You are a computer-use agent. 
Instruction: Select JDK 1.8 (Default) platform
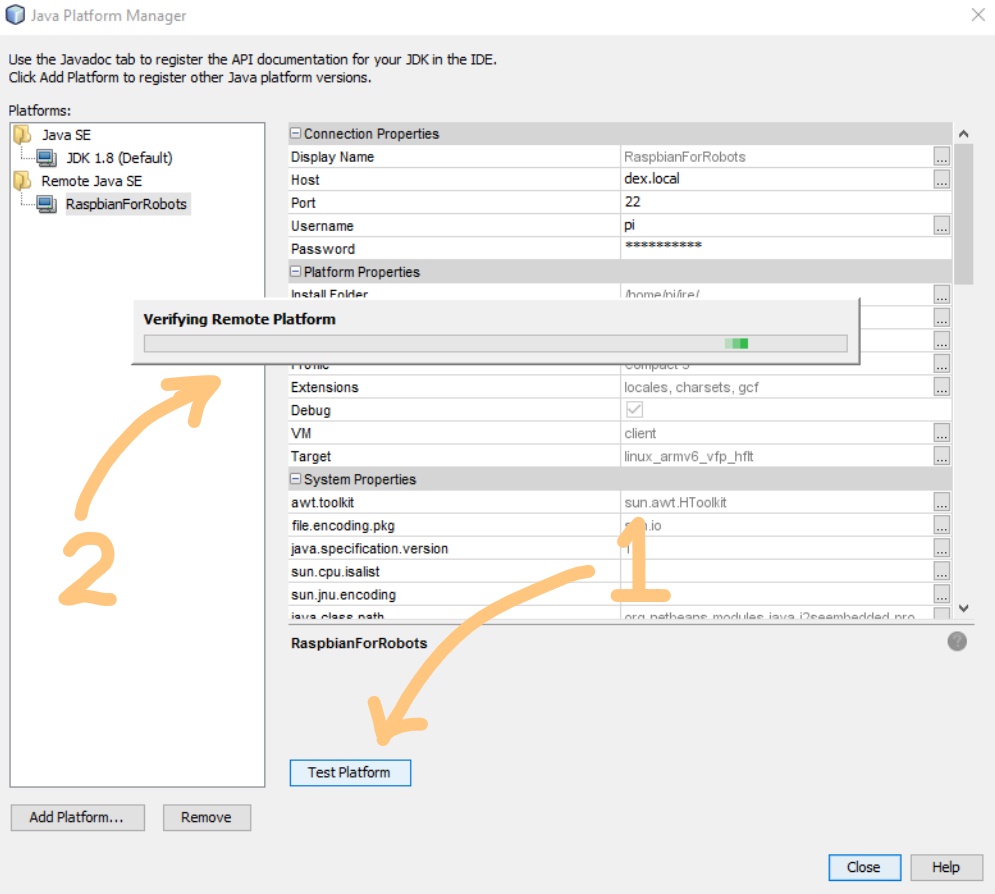coord(119,158)
